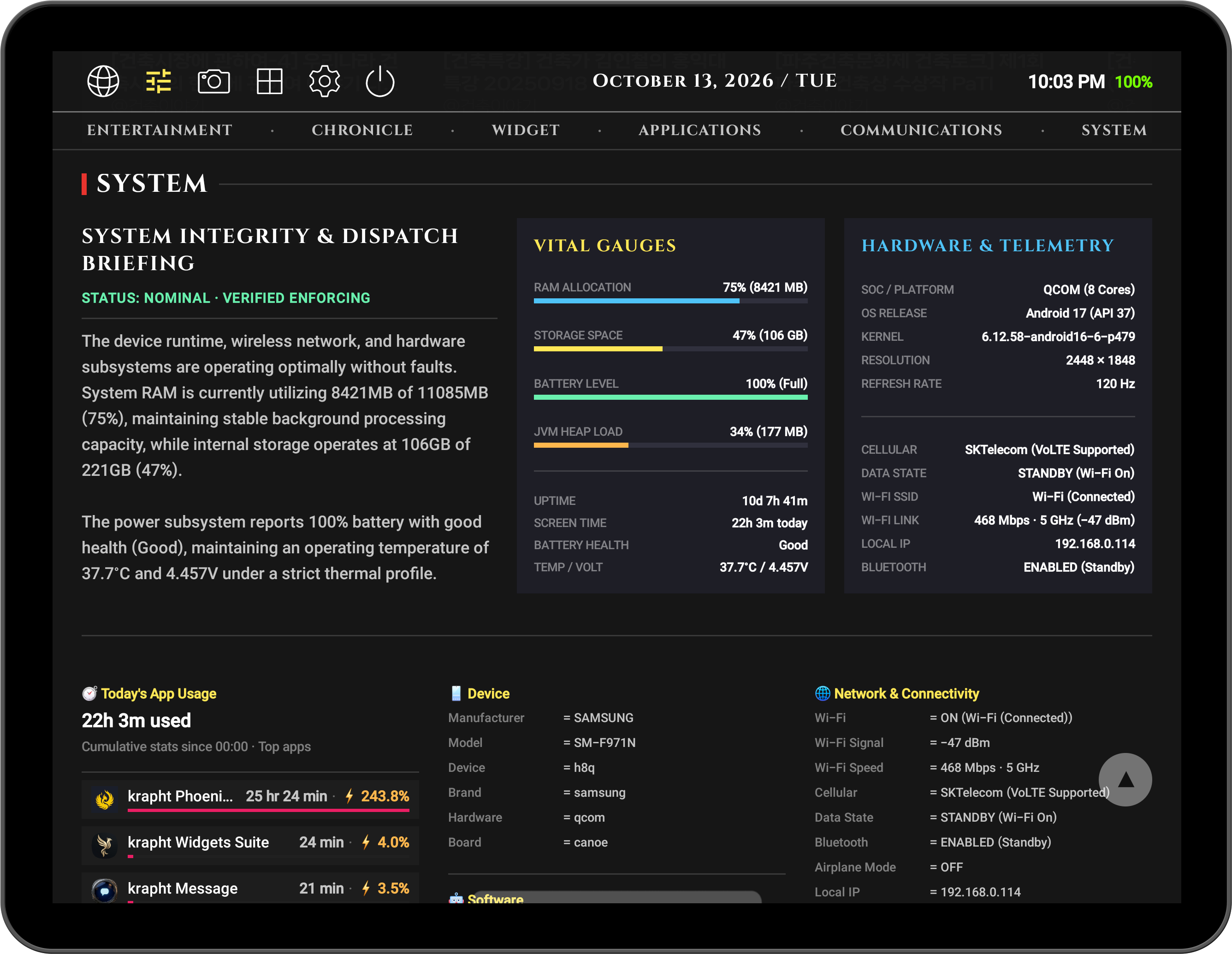Click the model value SM-F971N

(x=605, y=742)
